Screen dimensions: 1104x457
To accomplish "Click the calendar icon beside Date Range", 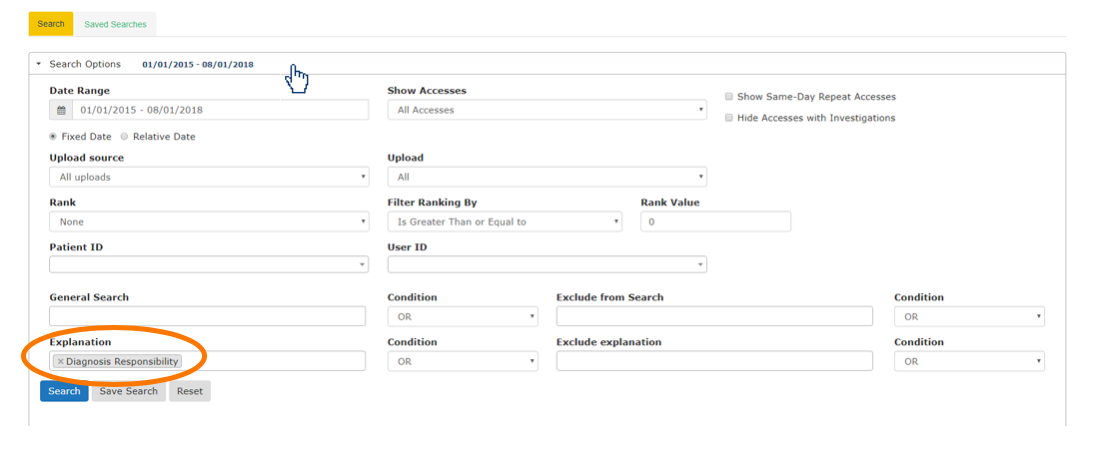I will click(x=61, y=110).
